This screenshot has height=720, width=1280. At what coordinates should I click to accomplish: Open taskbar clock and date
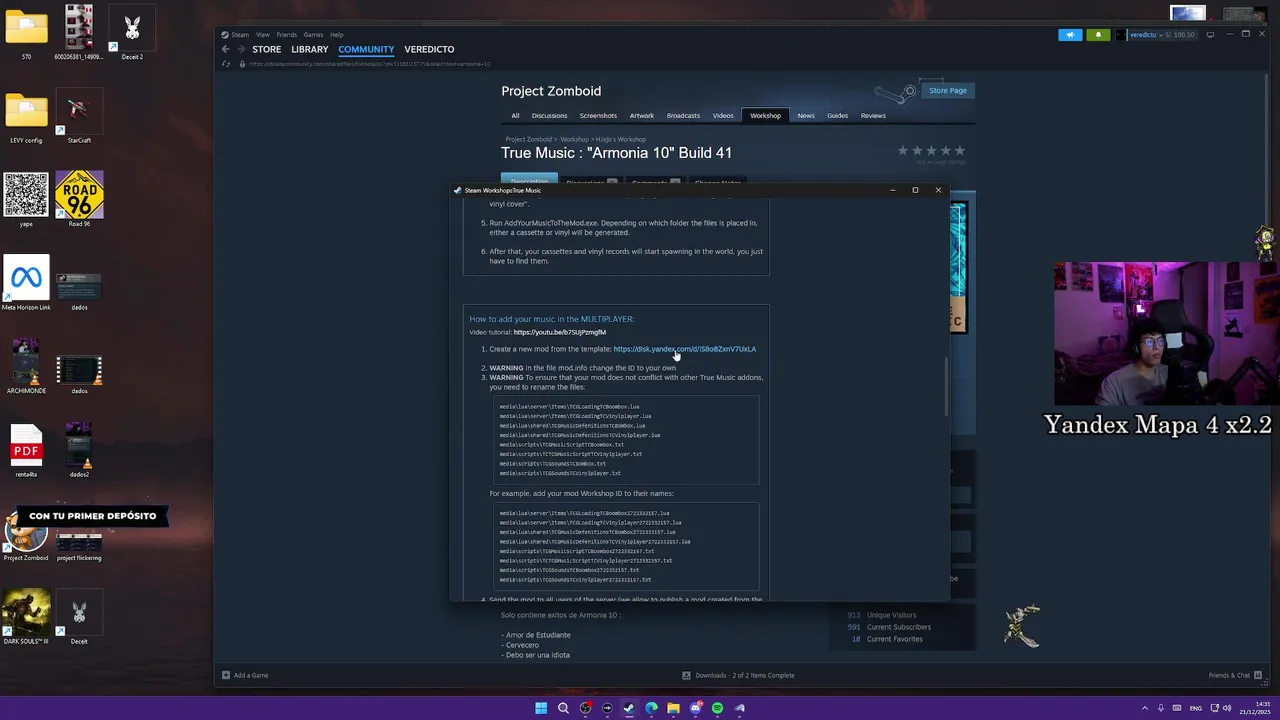[x=1256, y=708]
